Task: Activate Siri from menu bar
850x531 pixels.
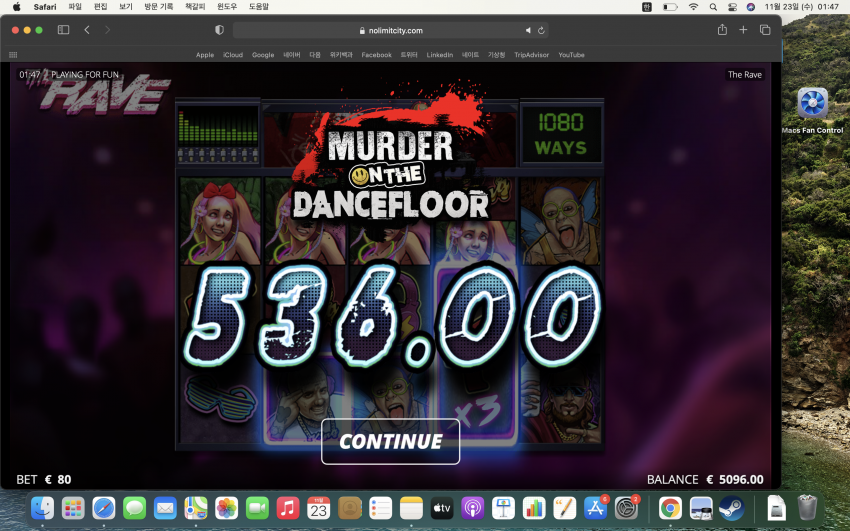Action: [x=751, y=7]
